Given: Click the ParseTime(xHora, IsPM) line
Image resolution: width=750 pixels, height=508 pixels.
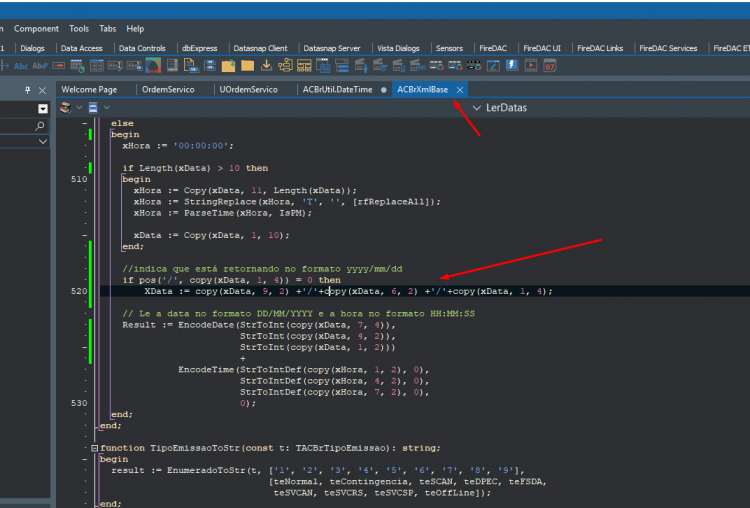Looking at the screenshot, I should [222, 213].
